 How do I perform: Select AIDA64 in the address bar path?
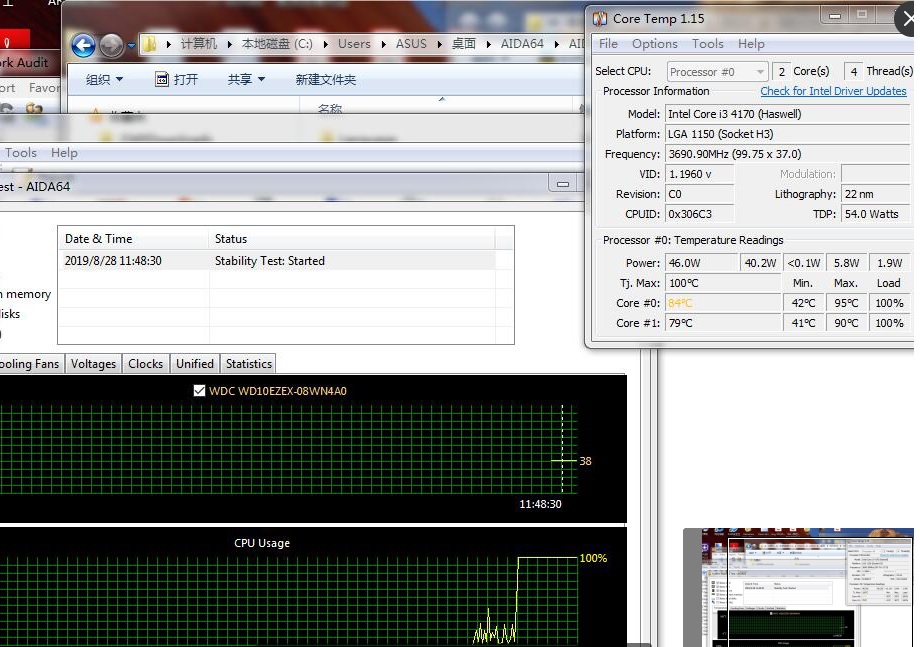[522, 44]
